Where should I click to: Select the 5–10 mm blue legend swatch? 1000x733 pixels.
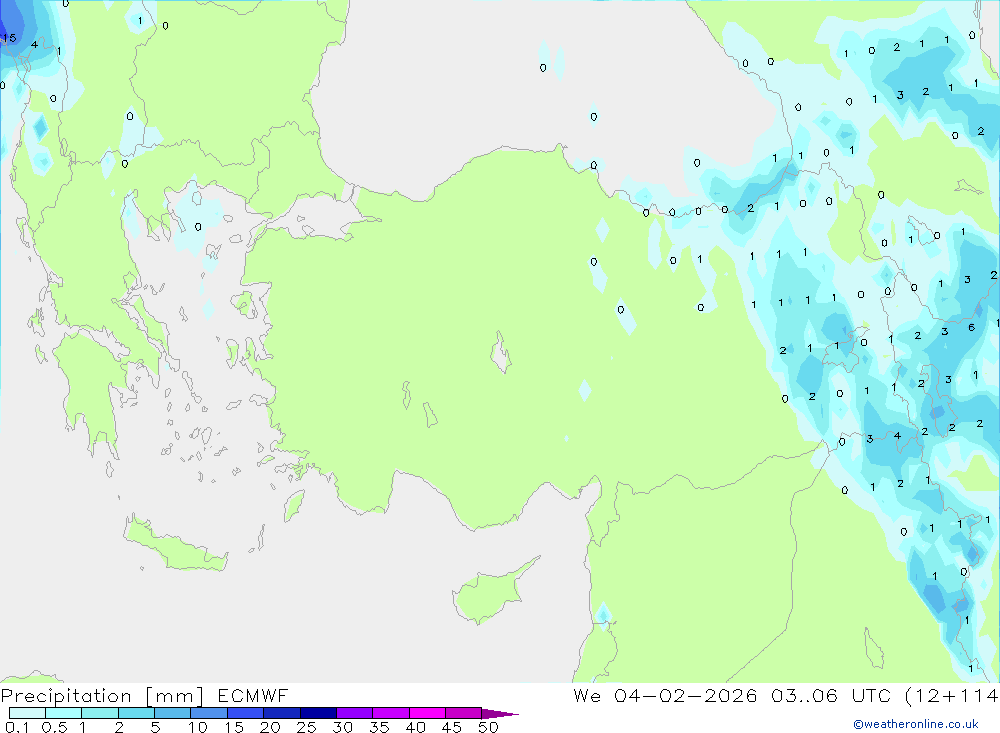(x=173, y=713)
